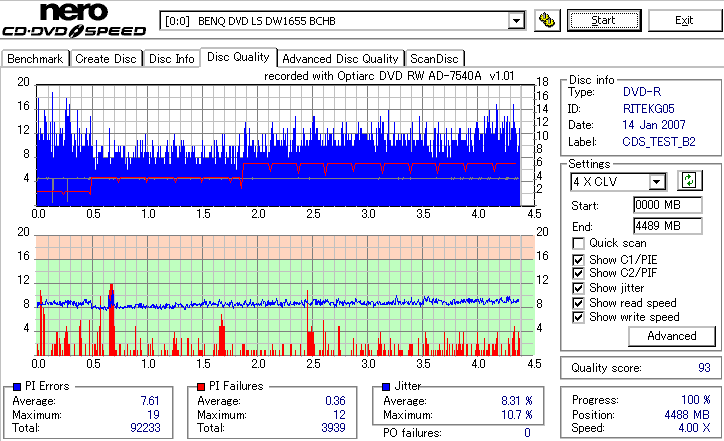Click the End position MB field
The height and width of the screenshot is (441, 724).
point(668,226)
